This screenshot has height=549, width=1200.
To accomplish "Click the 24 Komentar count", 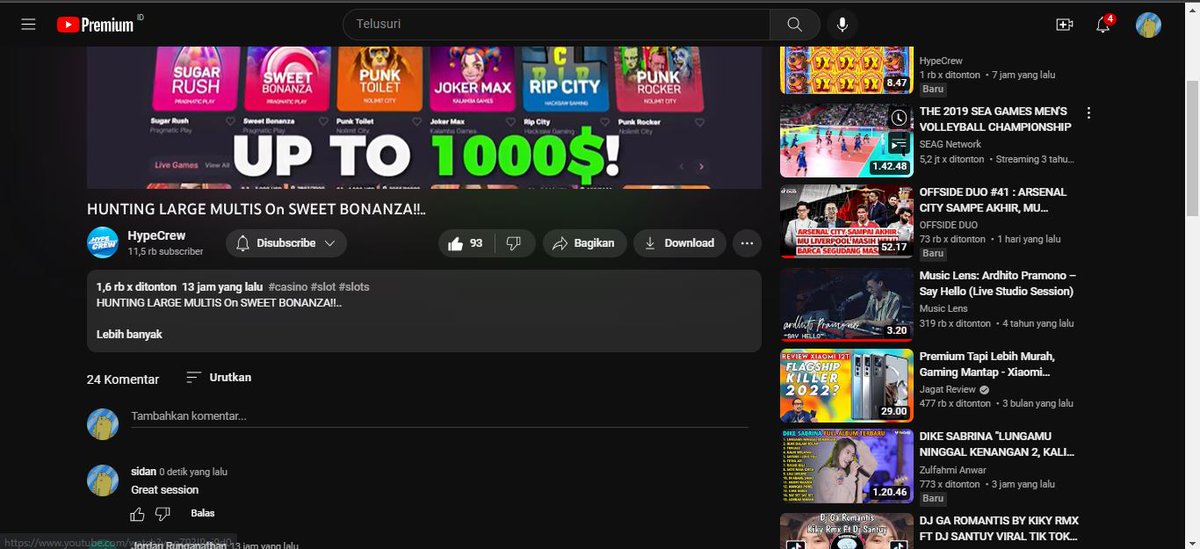I will tap(123, 380).
